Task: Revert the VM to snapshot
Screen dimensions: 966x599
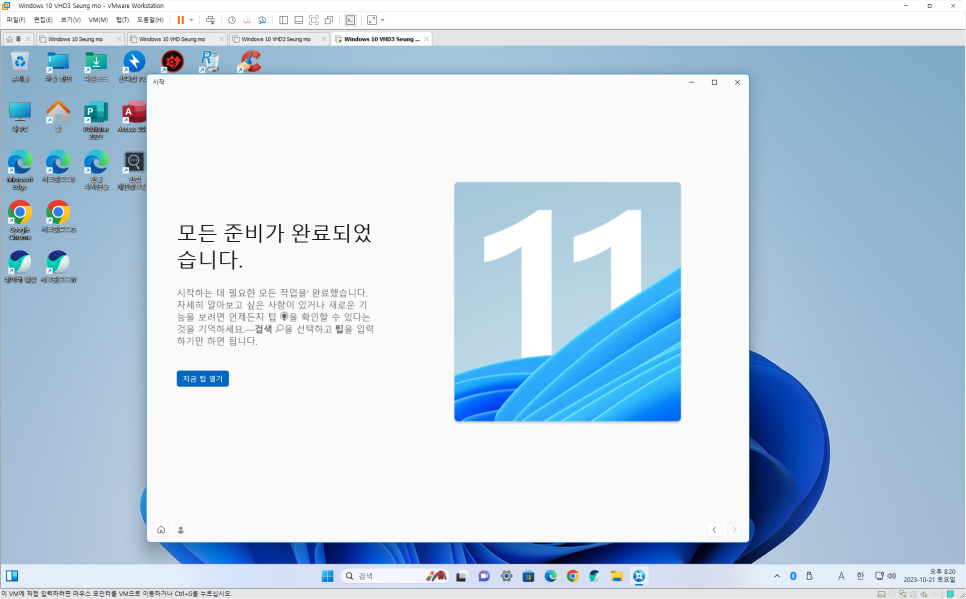Action: coord(247,20)
